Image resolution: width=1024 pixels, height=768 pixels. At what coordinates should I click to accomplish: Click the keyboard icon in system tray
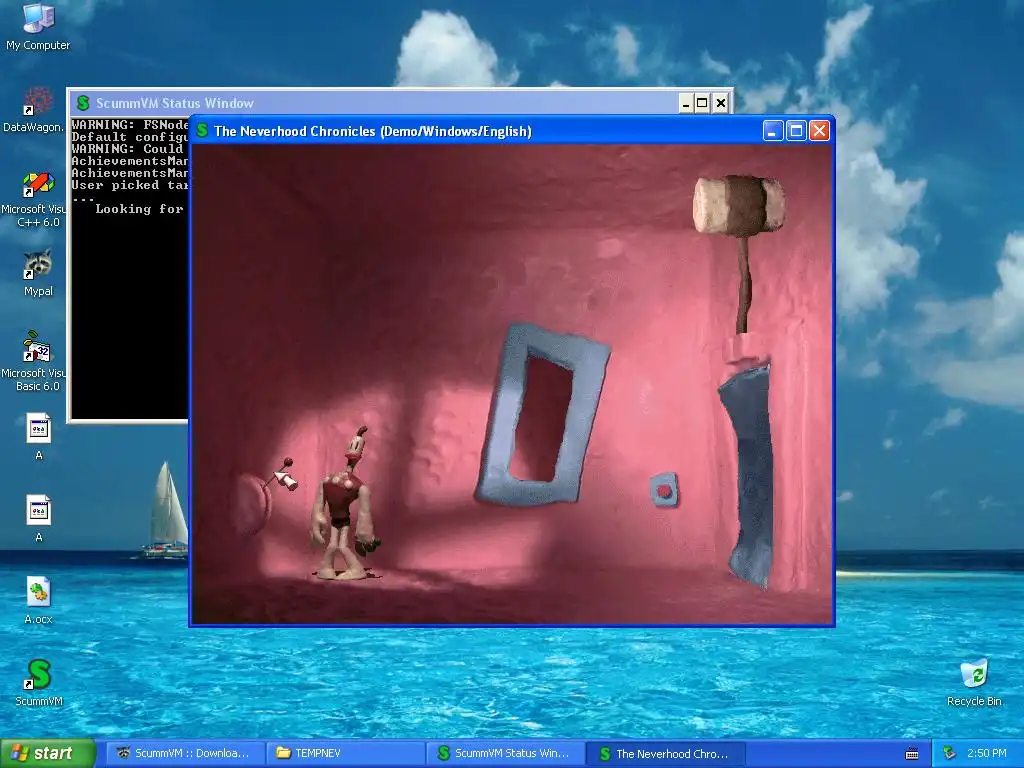click(x=912, y=754)
